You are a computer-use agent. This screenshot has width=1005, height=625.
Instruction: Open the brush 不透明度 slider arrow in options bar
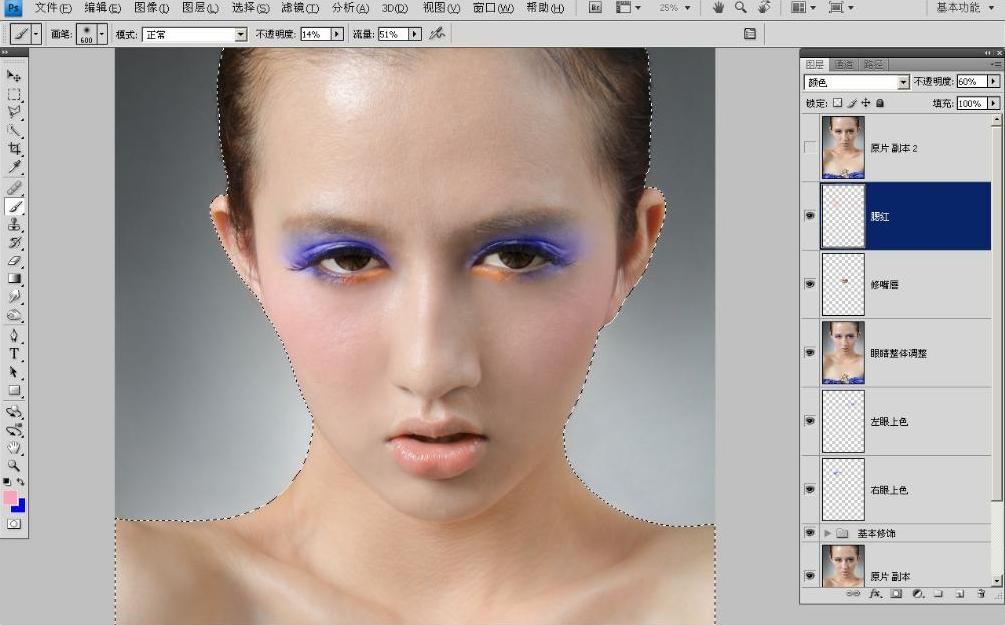click(x=337, y=34)
